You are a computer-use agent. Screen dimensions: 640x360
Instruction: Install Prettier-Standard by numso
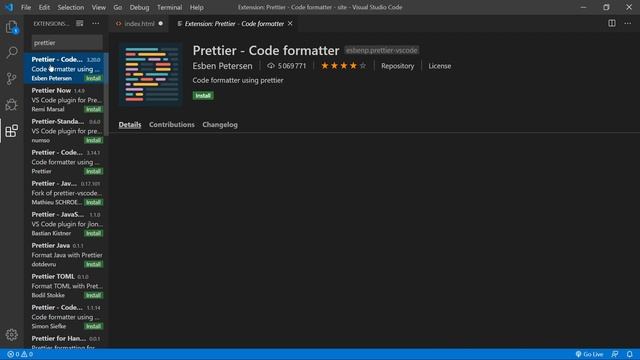coord(93,140)
